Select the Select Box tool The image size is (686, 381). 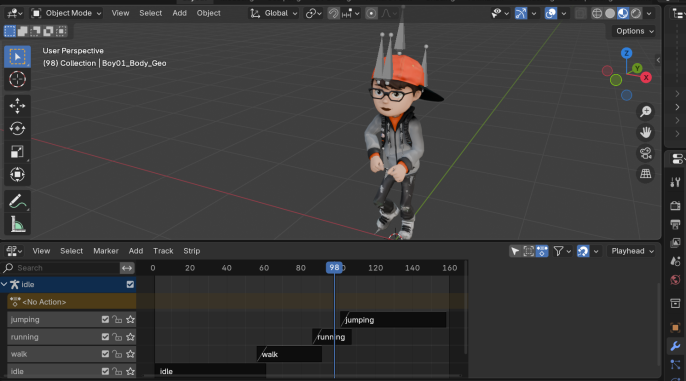18,57
